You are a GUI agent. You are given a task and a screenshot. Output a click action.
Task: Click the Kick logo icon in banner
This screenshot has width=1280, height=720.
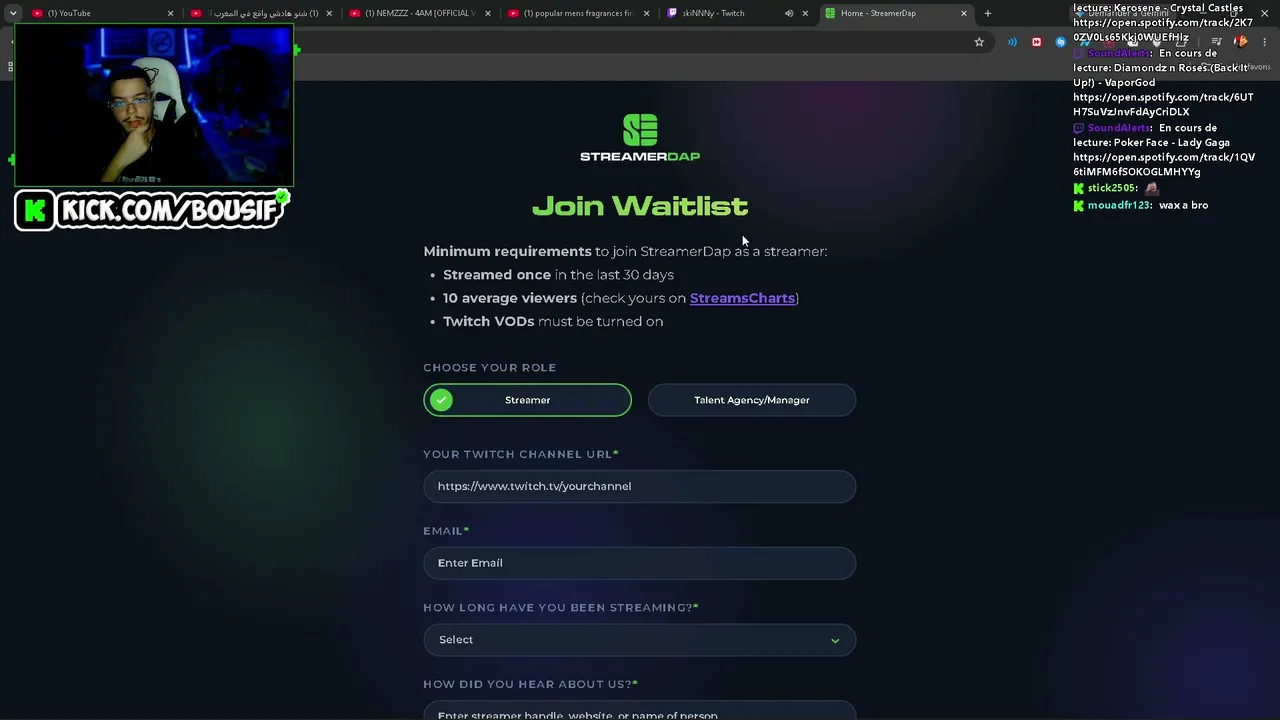[35, 211]
